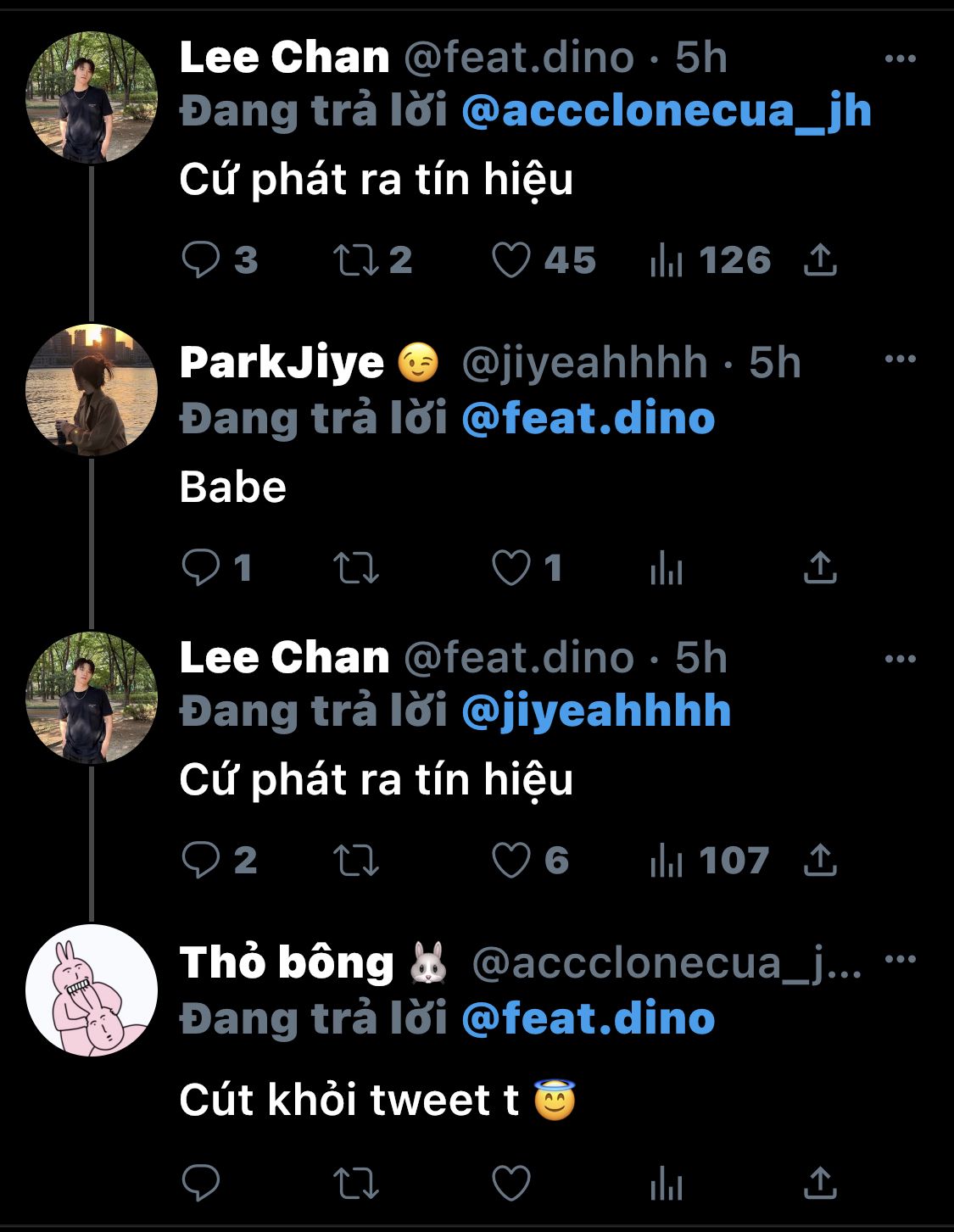Image resolution: width=954 pixels, height=1232 pixels.
Task: Reply to ParkJiye's "Babe" tweet
Action: click(201, 568)
